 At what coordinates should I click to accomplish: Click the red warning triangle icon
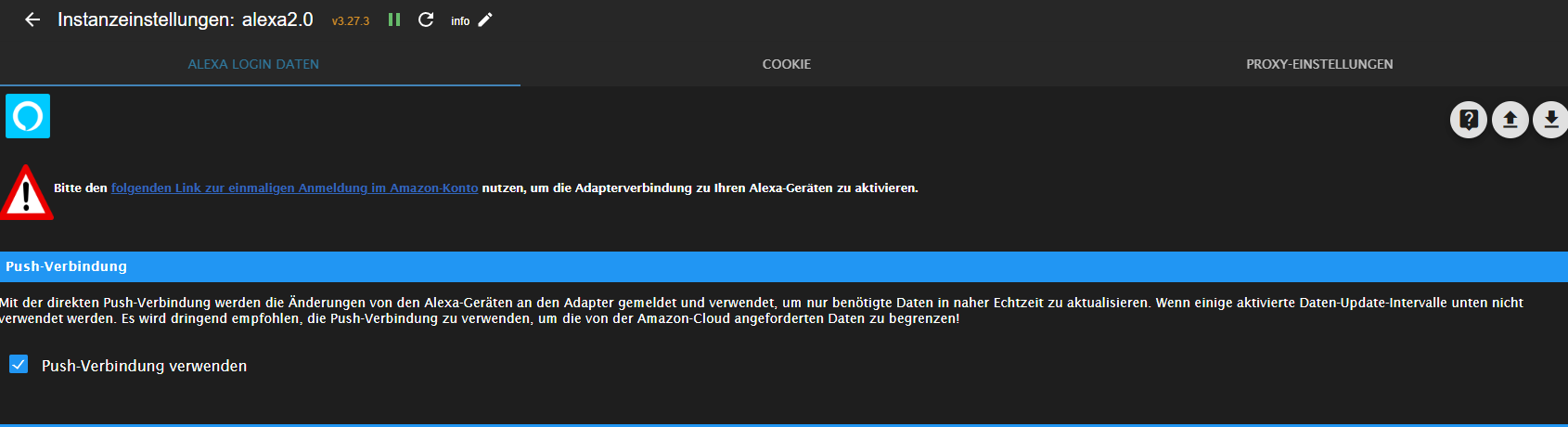tap(26, 193)
